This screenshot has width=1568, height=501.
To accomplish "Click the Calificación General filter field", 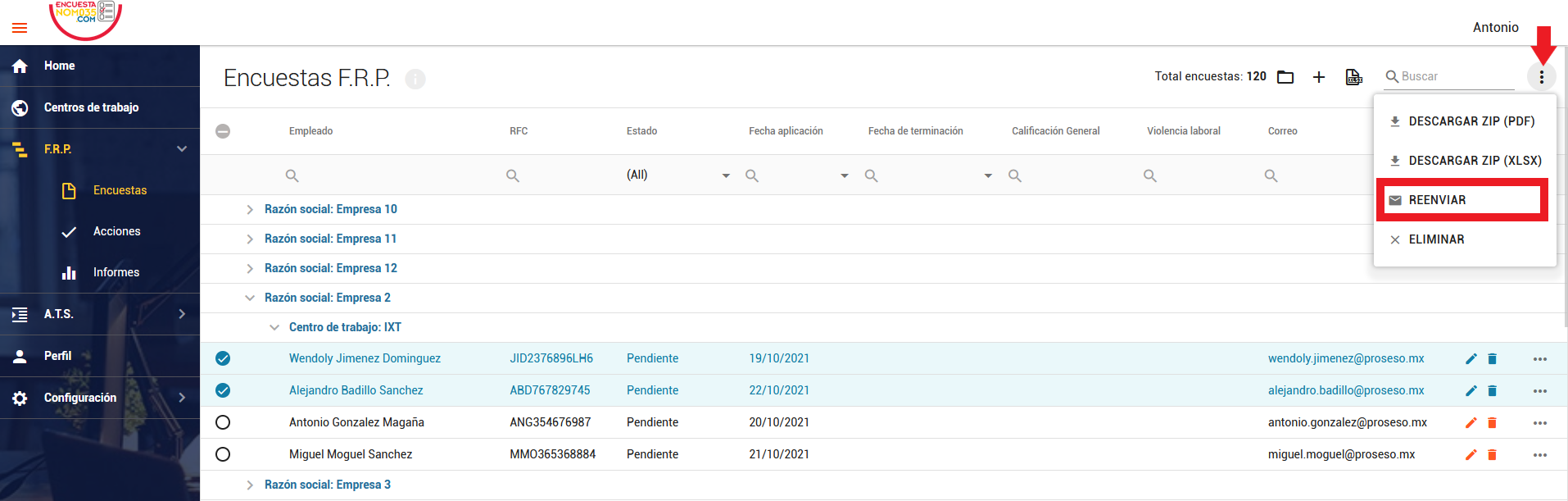I will 1069,175.
